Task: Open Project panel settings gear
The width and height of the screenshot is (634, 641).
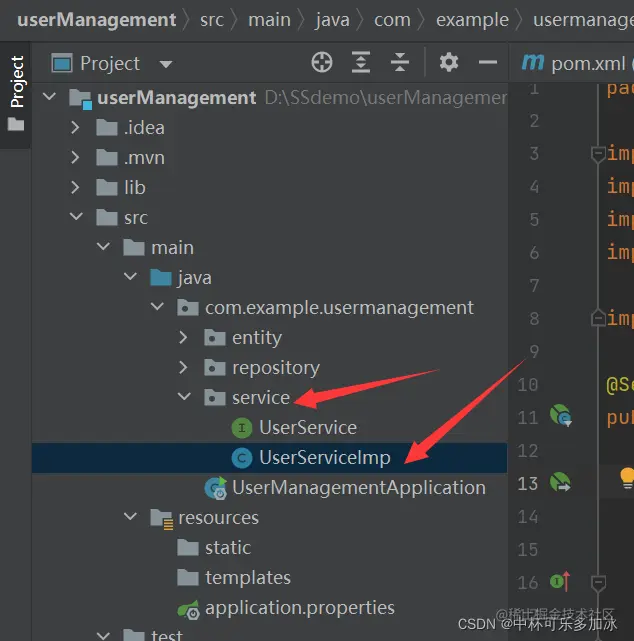Action: point(449,63)
